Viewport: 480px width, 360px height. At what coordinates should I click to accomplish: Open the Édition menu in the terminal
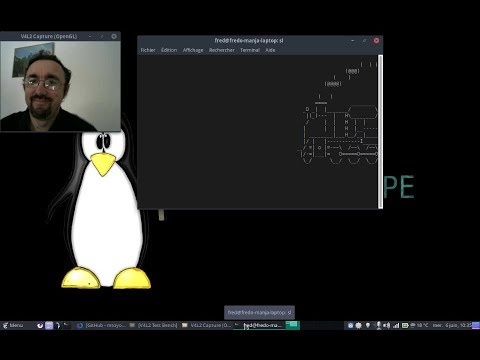coord(169,50)
